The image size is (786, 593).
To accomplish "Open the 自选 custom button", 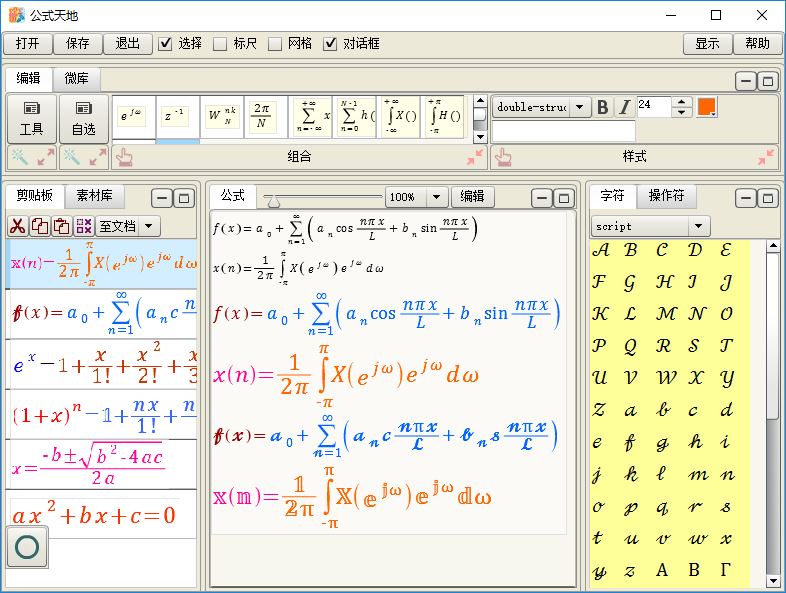I will click(x=84, y=119).
